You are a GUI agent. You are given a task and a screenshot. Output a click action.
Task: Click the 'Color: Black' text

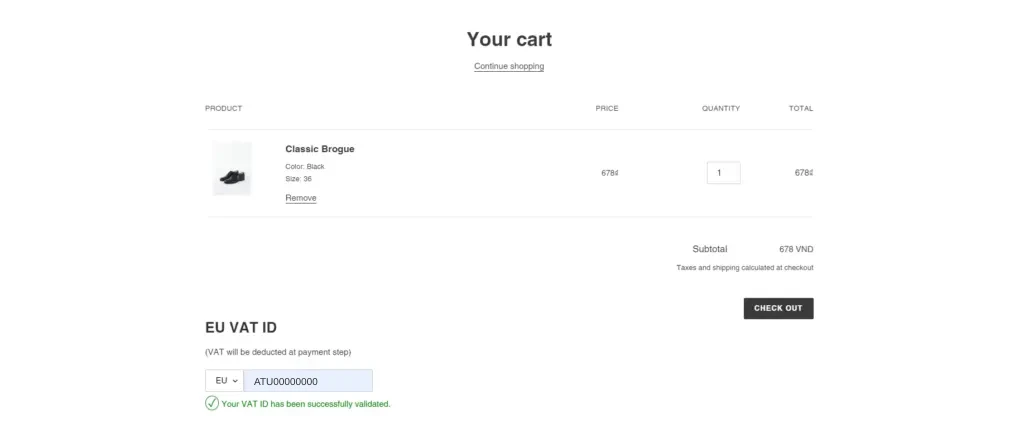(x=305, y=166)
